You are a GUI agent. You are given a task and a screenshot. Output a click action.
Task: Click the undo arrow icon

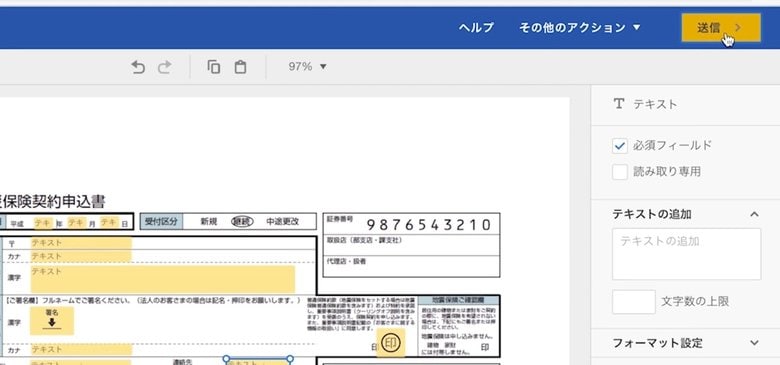(x=138, y=67)
